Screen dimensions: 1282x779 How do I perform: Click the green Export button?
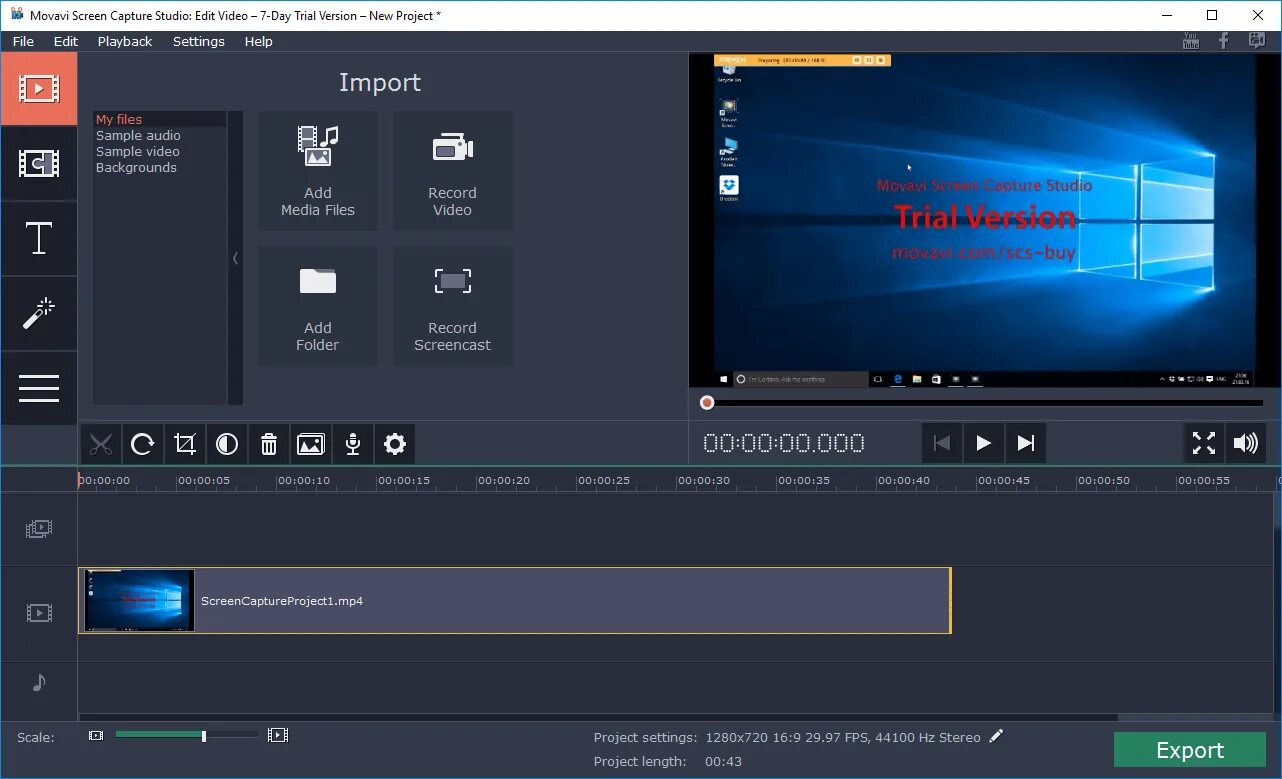(x=1190, y=750)
